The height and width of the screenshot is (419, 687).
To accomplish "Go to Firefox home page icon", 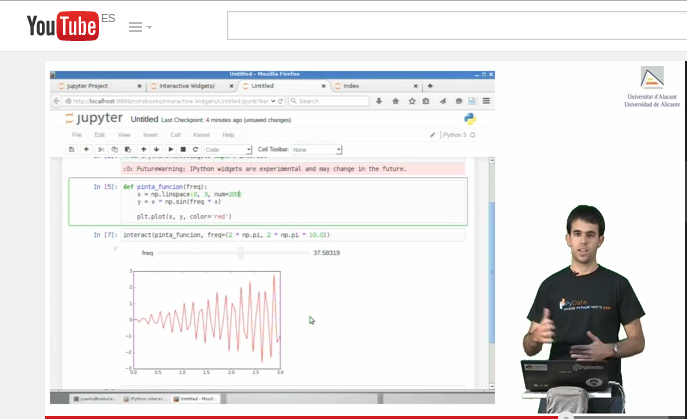I will point(395,101).
